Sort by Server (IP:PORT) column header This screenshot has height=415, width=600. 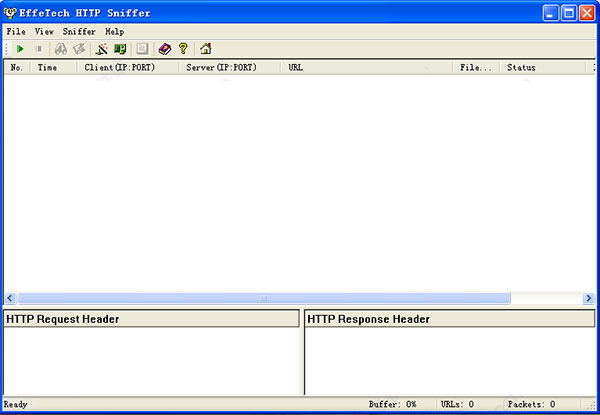pos(229,67)
